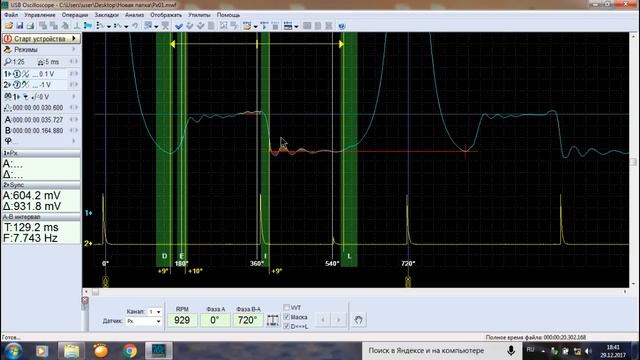Click the channel 1 level marker on the graph's left edge
This screenshot has width=640, height=360.
click(x=88, y=213)
